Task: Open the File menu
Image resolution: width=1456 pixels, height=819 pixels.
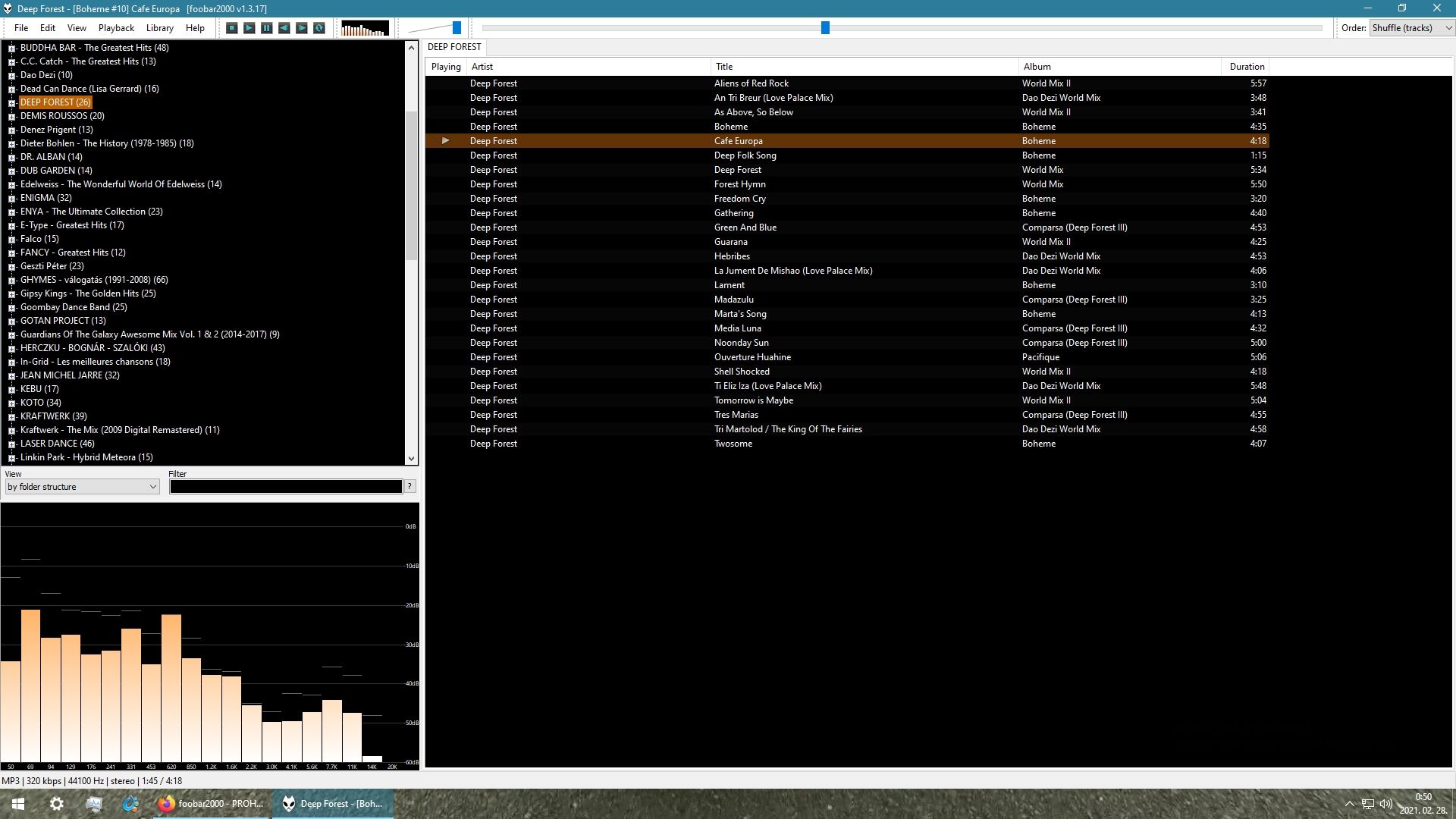Action: 21,28
